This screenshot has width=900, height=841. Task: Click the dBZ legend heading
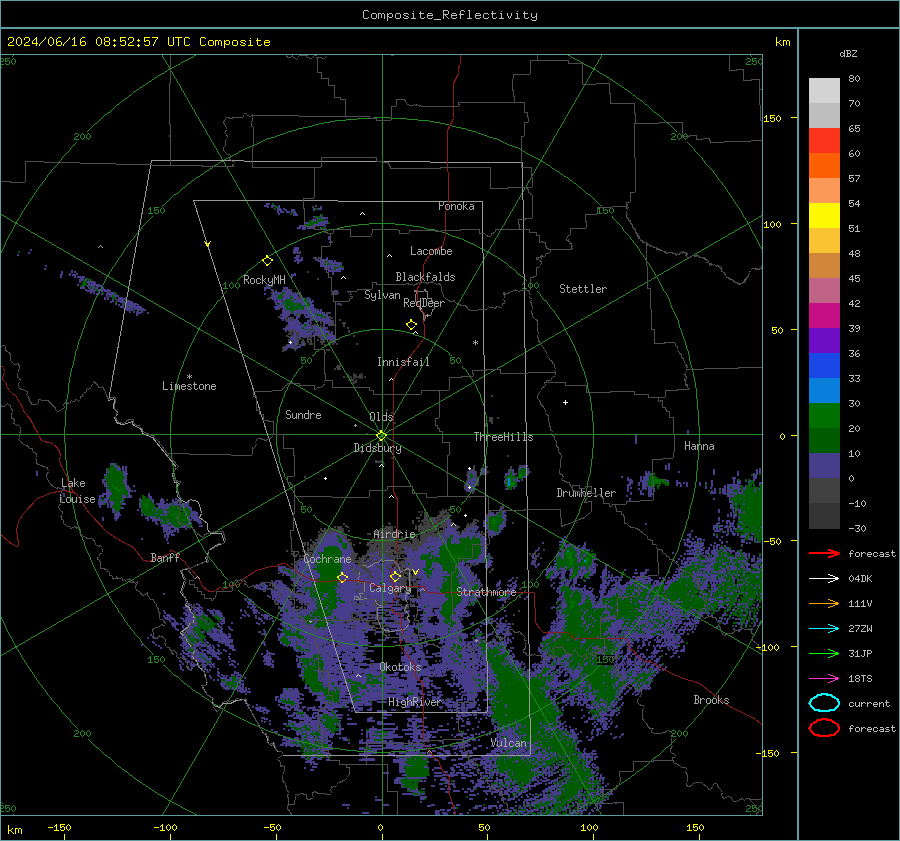click(848, 53)
